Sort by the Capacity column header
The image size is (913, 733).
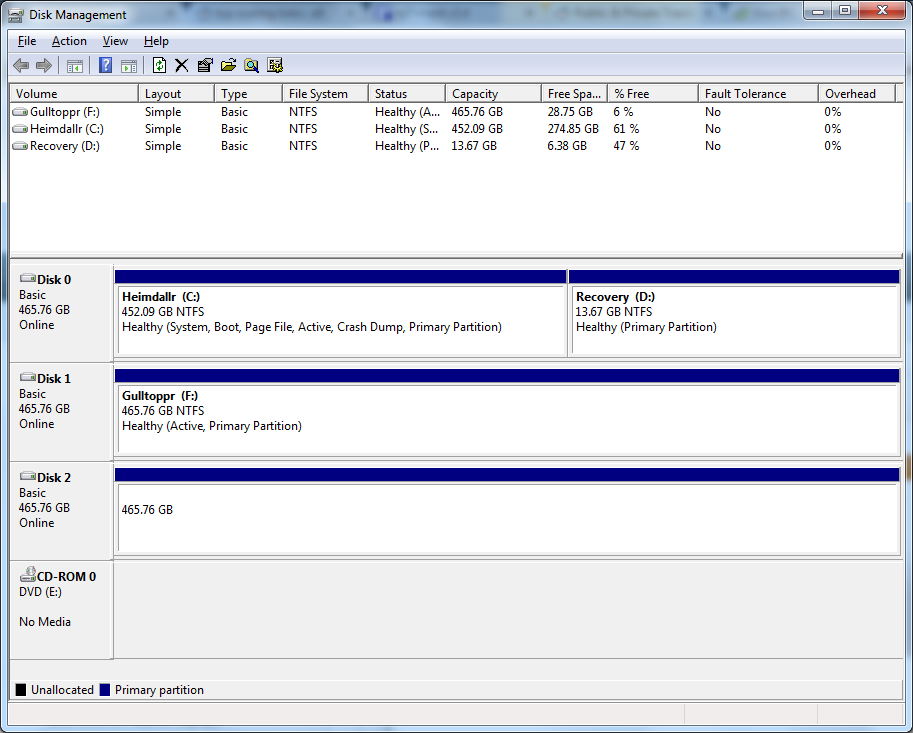point(494,94)
